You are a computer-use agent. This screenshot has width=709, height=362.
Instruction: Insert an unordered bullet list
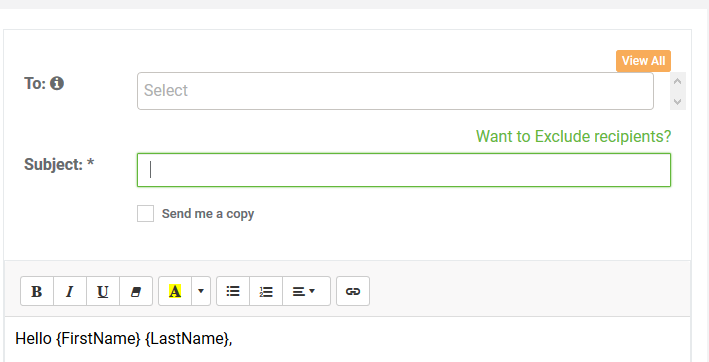[233, 291]
